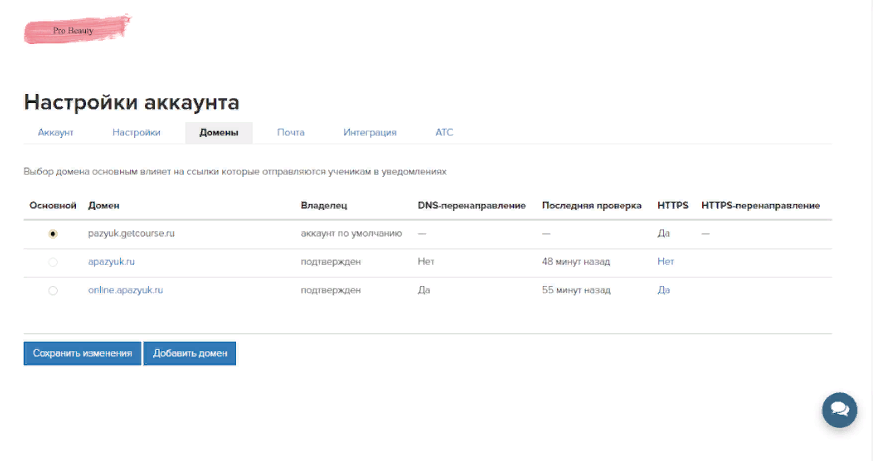
Task: Switch to the Аккаунт tab
Action: click(x=56, y=133)
